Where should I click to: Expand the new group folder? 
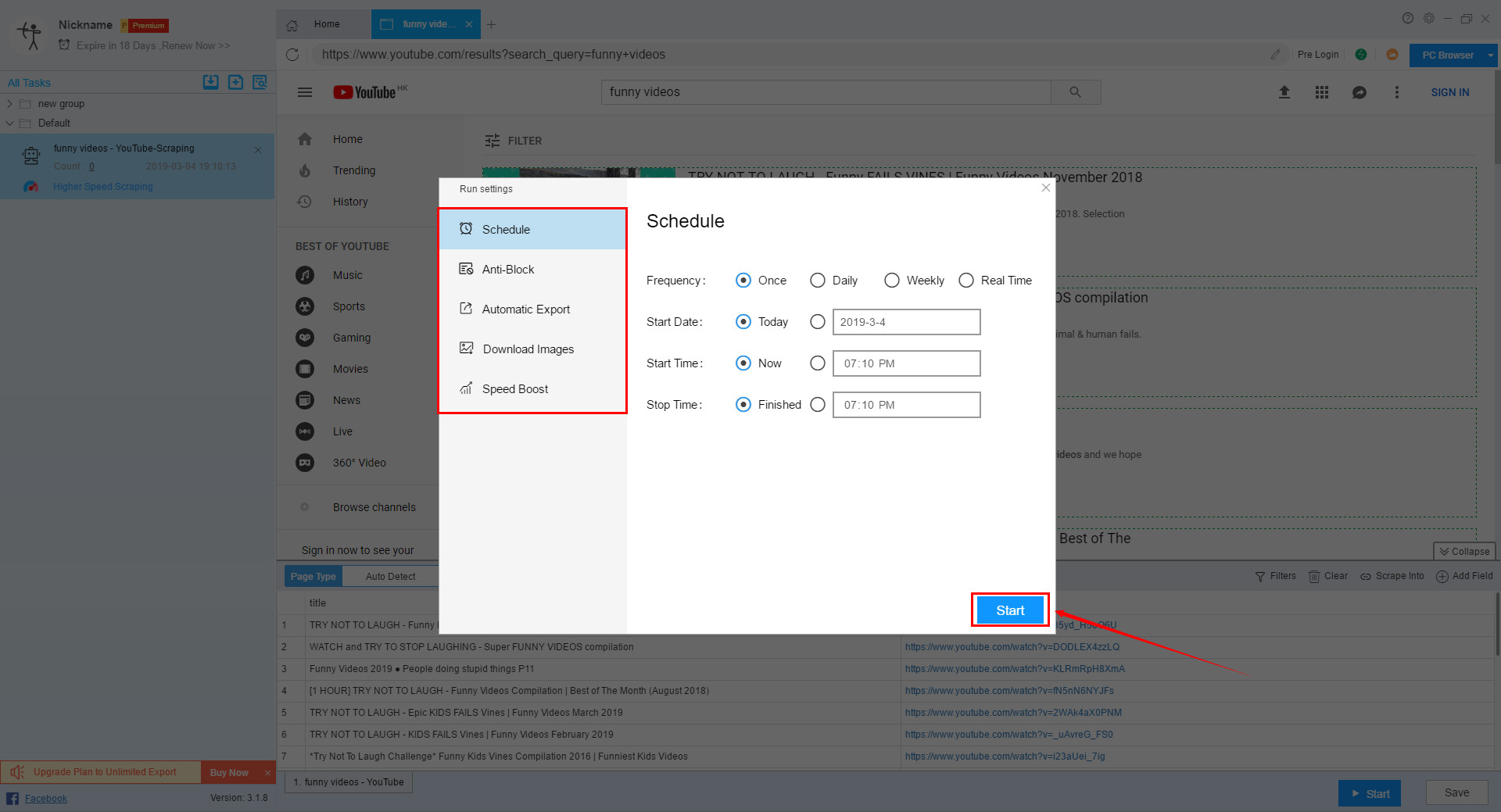(x=9, y=104)
